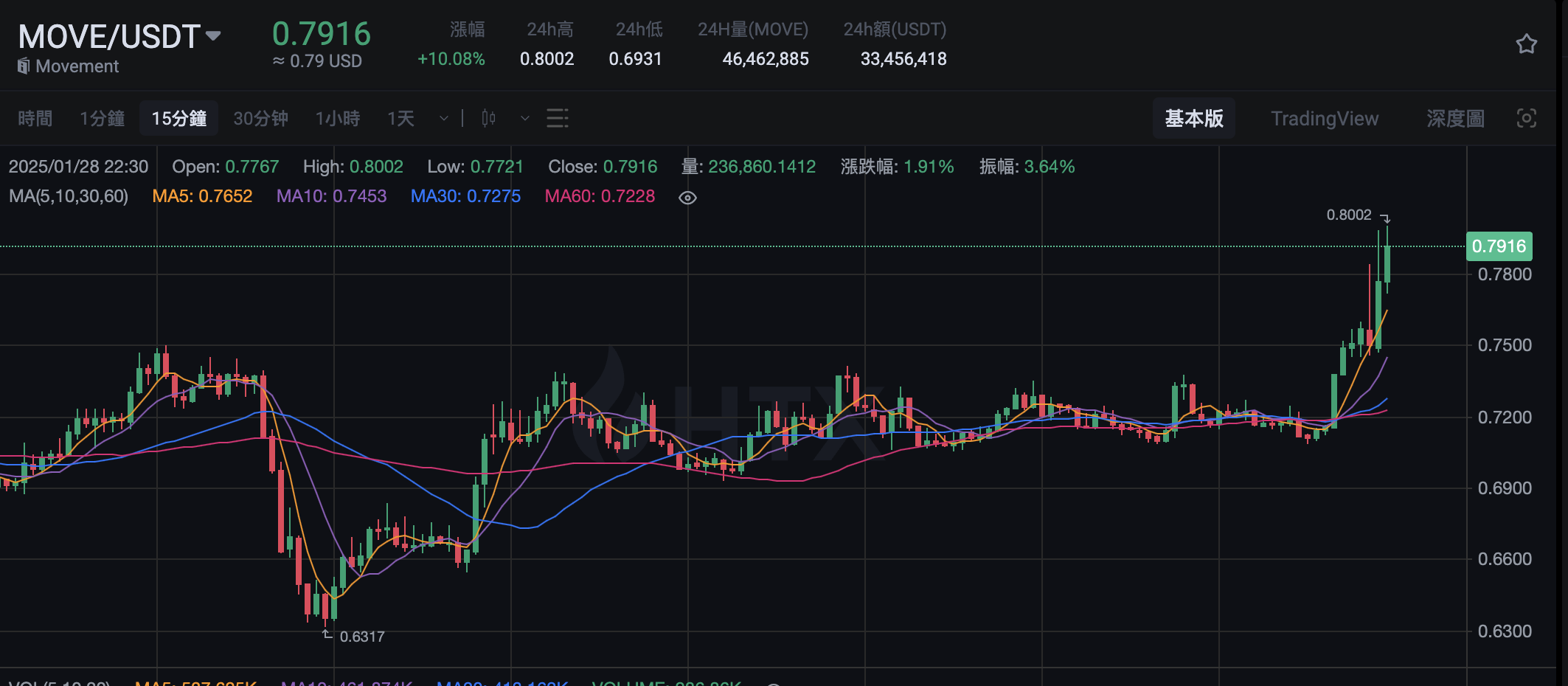
Task: Expand the MOVE/USDT trading pair dropdown
Action: click(x=213, y=35)
